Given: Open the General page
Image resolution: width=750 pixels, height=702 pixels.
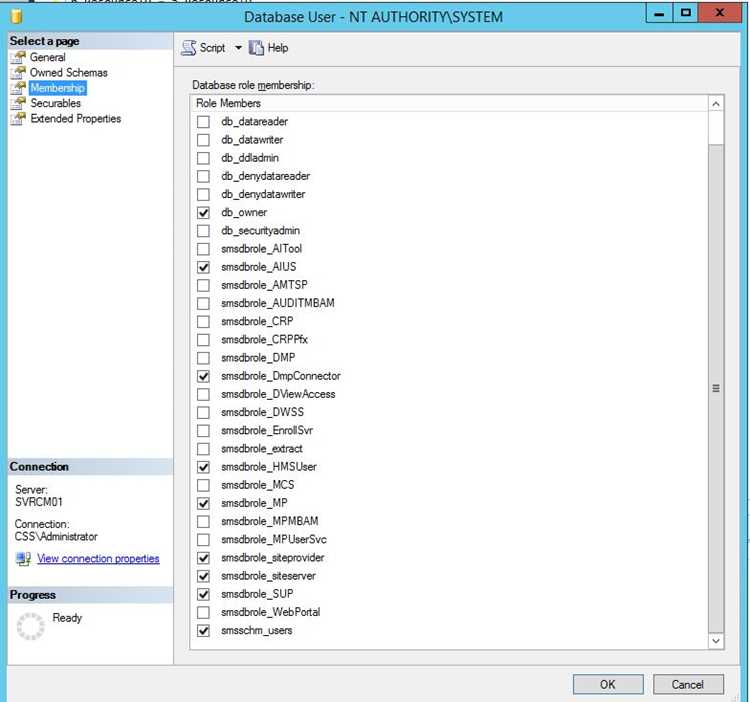Looking at the screenshot, I should click(47, 57).
